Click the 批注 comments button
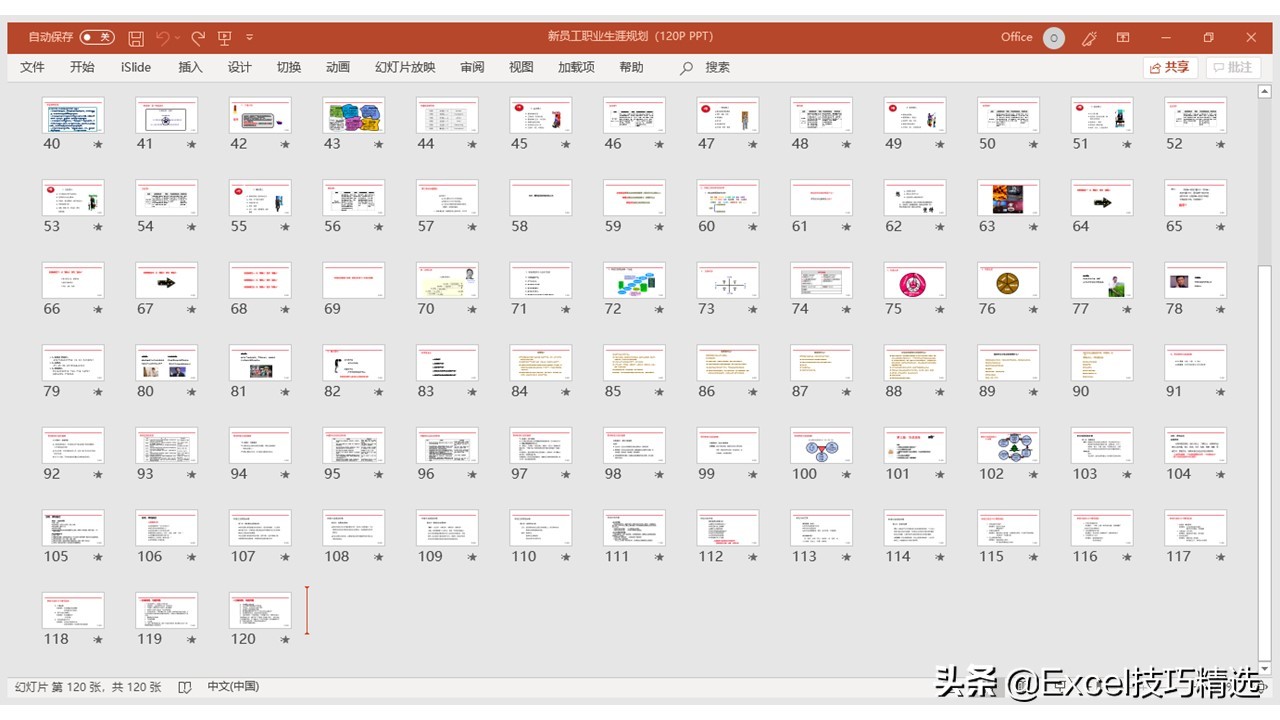The width and height of the screenshot is (1280, 720). pos(1232,67)
